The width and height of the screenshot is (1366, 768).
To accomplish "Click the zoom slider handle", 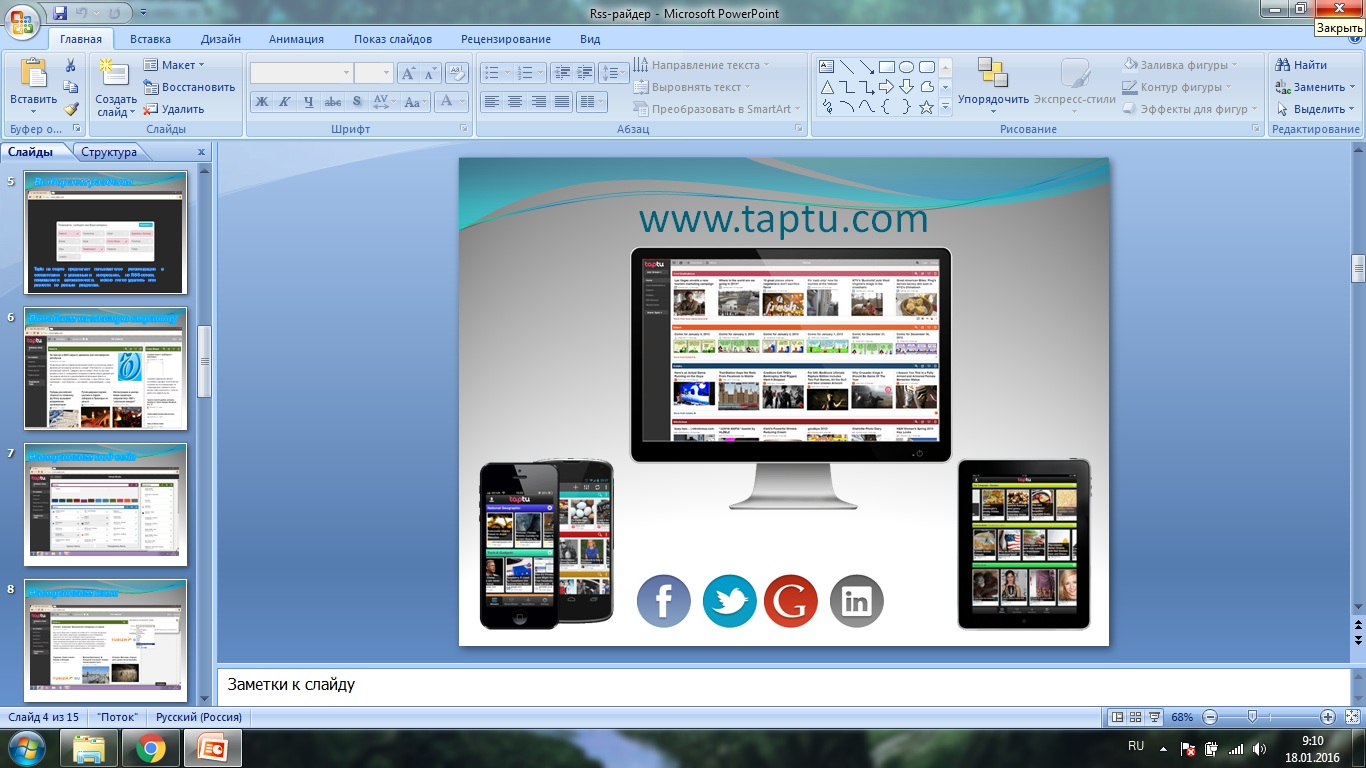I will point(1252,717).
